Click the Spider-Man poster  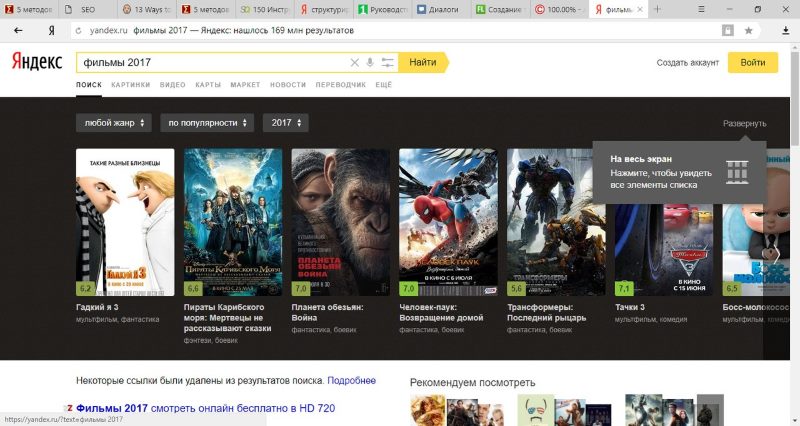(x=448, y=222)
